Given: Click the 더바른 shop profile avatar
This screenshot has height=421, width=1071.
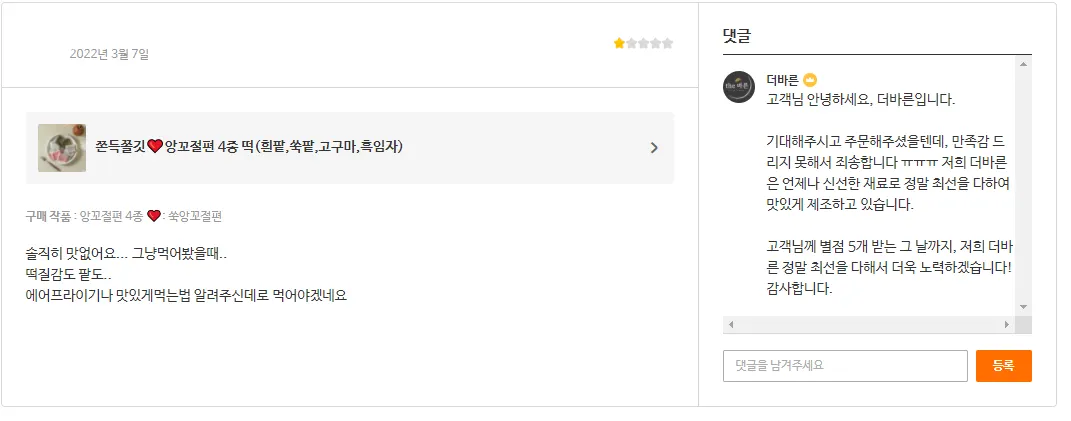Looking at the screenshot, I should coord(739,87).
